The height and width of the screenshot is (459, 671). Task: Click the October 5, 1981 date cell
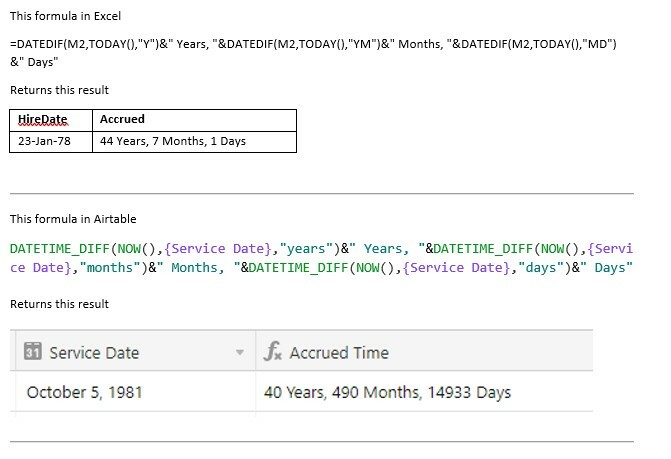point(135,392)
